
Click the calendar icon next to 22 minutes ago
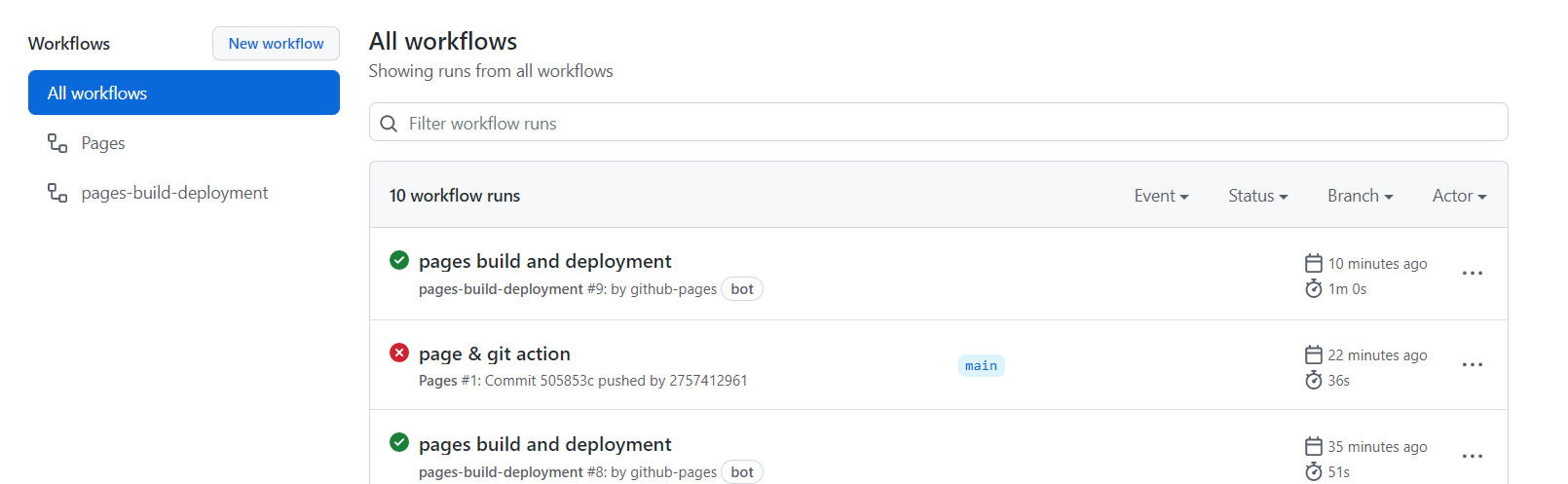click(1314, 354)
